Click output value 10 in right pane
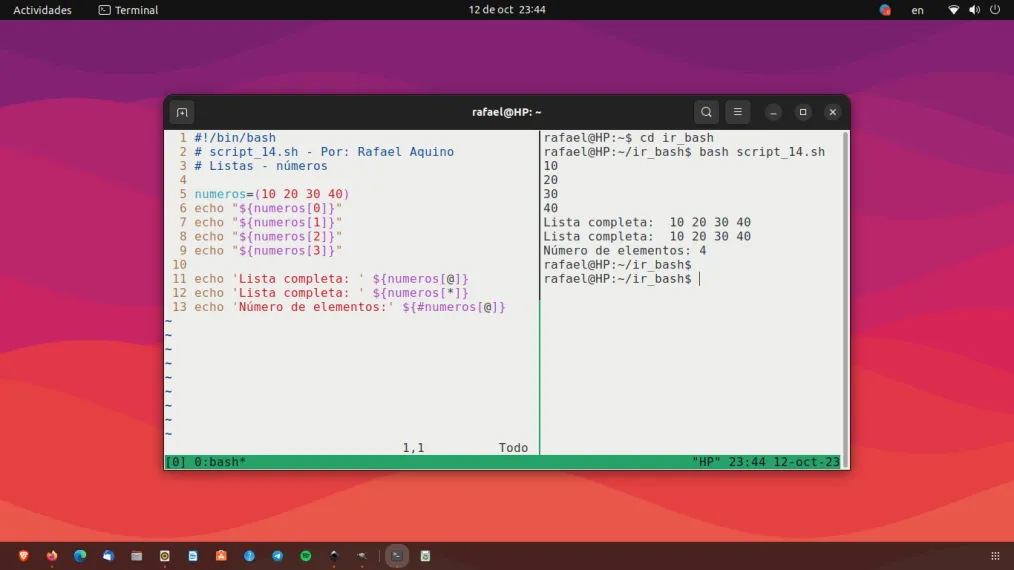1014x570 pixels. [550, 166]
